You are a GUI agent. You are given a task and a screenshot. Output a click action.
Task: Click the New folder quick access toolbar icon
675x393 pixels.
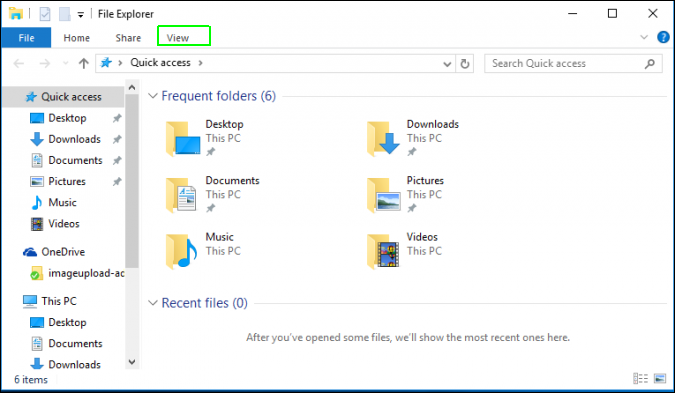65,14
